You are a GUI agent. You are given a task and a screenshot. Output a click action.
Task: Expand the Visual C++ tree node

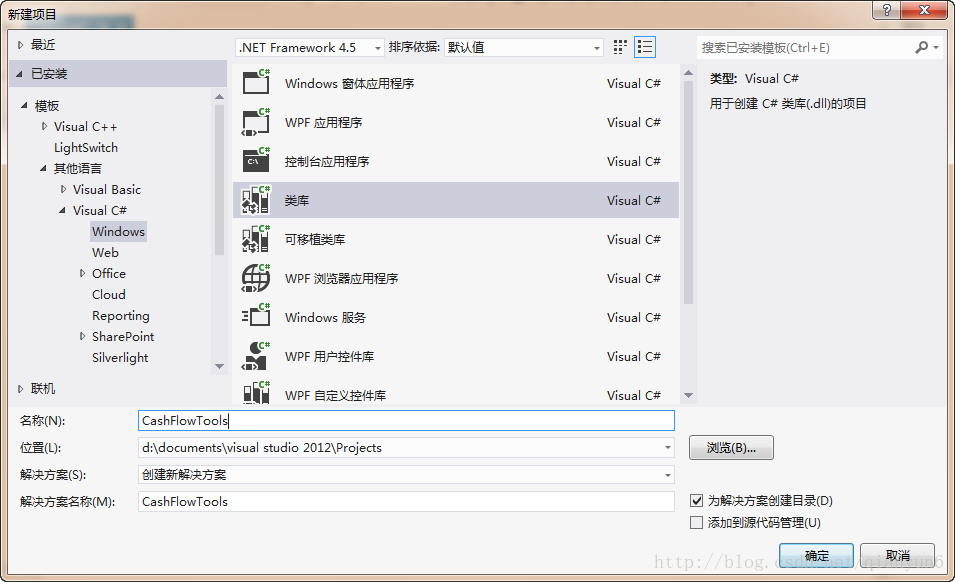point(44,126)
